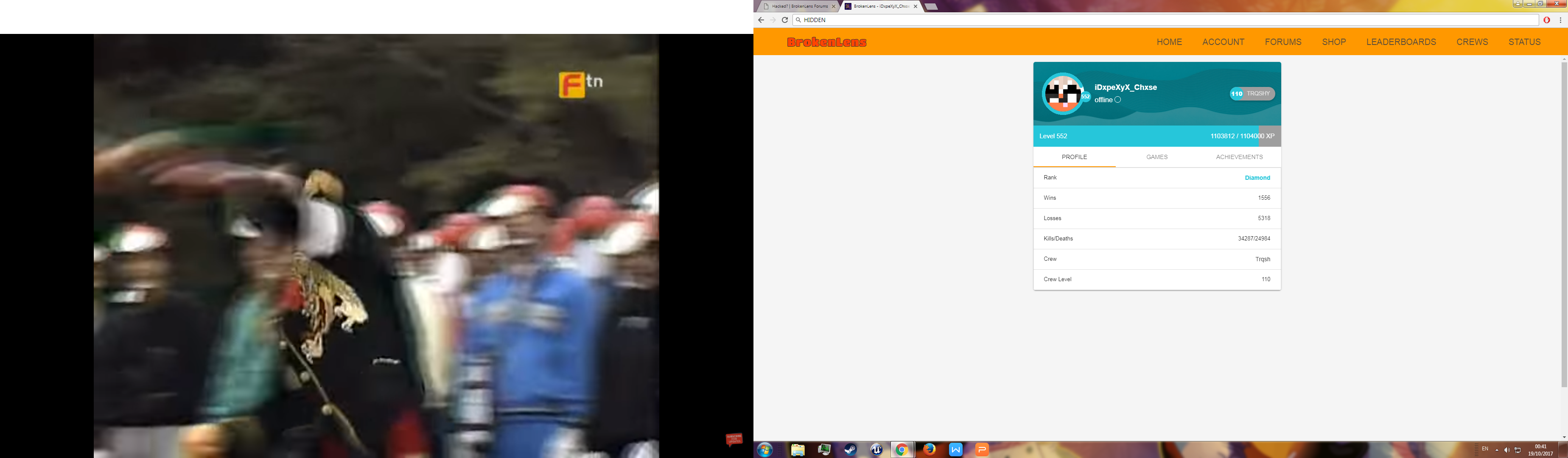Viewport: 1568px width, 458px height.
Task: Switch to the GAMES tab
Action: pyautogui.click(x=1157, y=157)
